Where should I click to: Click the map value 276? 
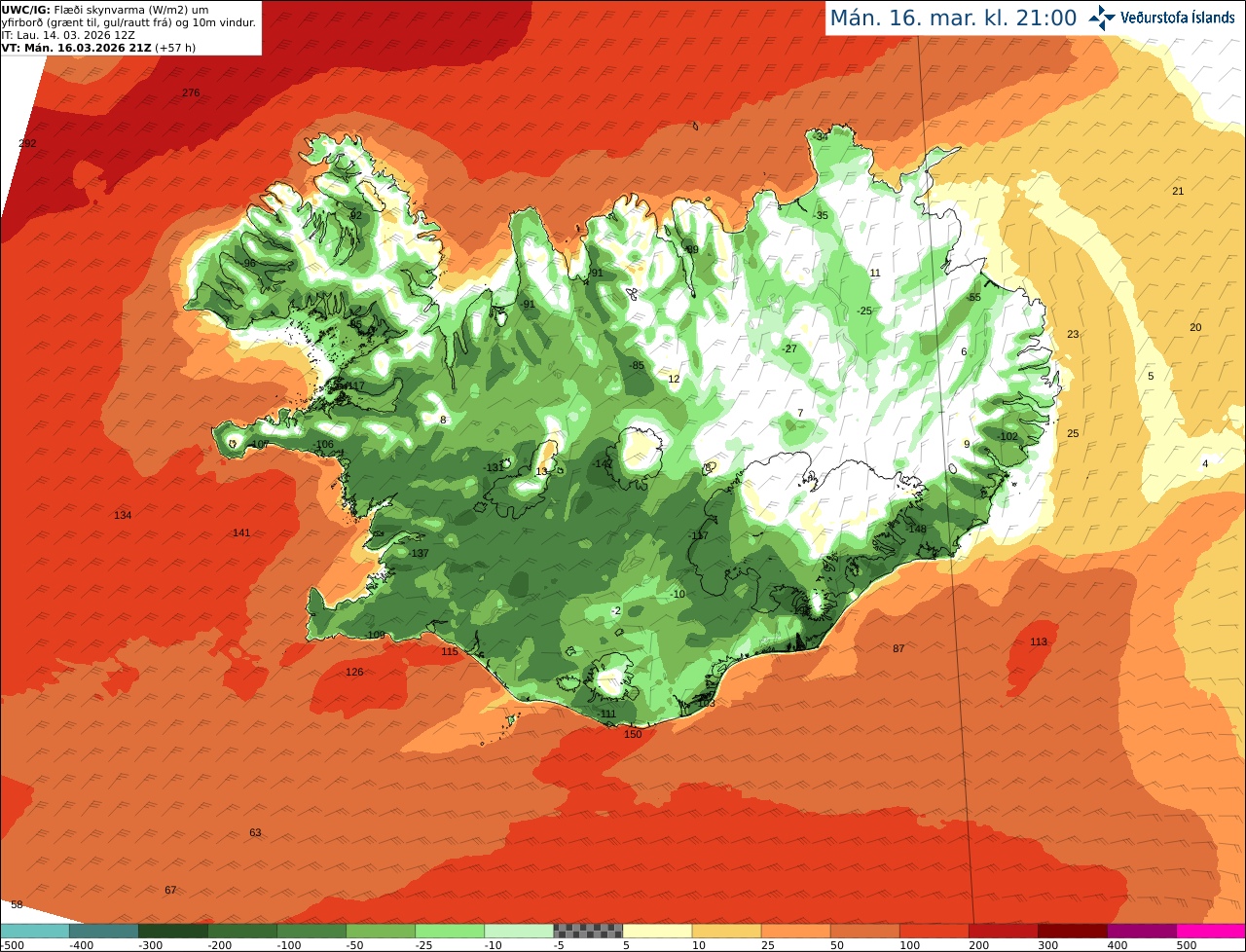point(191,92)
